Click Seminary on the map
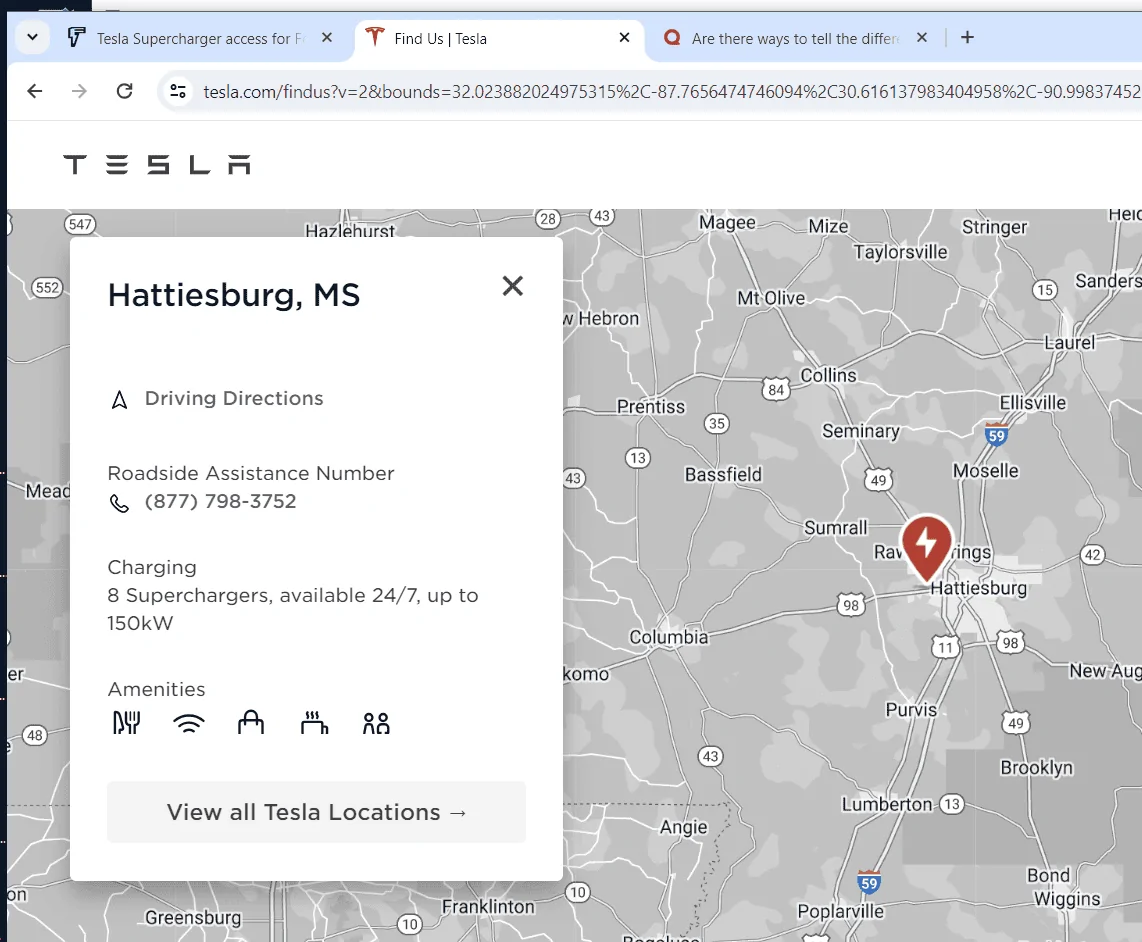 pyautogui.click(x=861, y=431)
